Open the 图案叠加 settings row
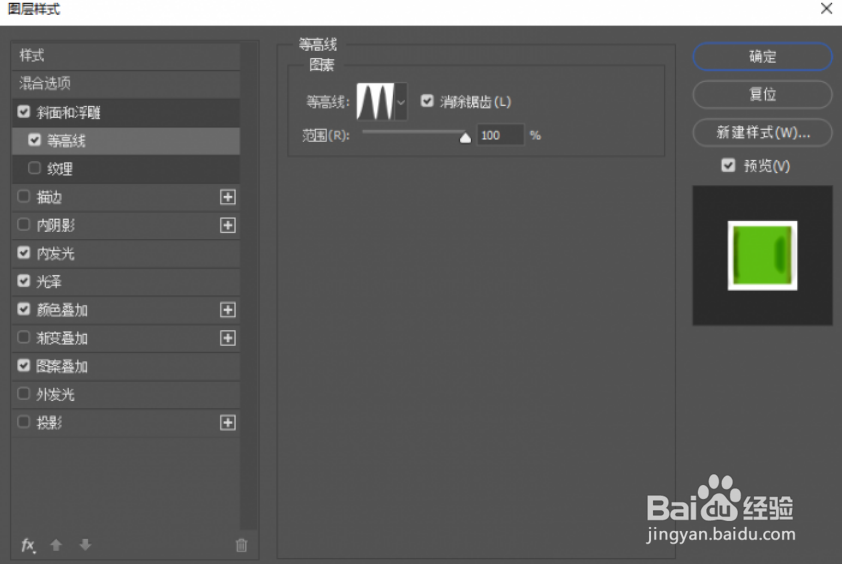This screenshot has height=564, width=842. click(126, 366)
